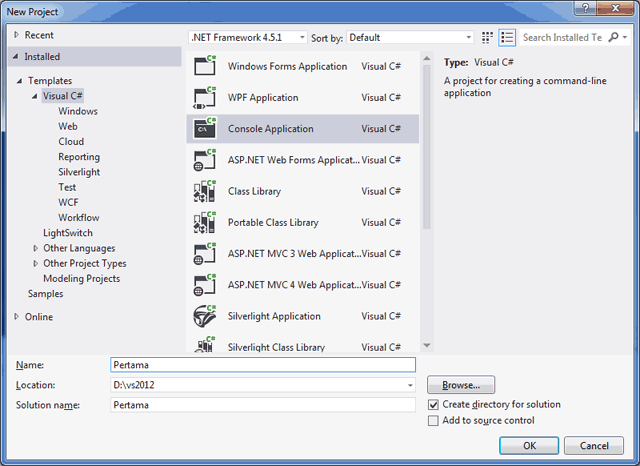
Task: Click into the Solution name field
Action: [263, 405]
